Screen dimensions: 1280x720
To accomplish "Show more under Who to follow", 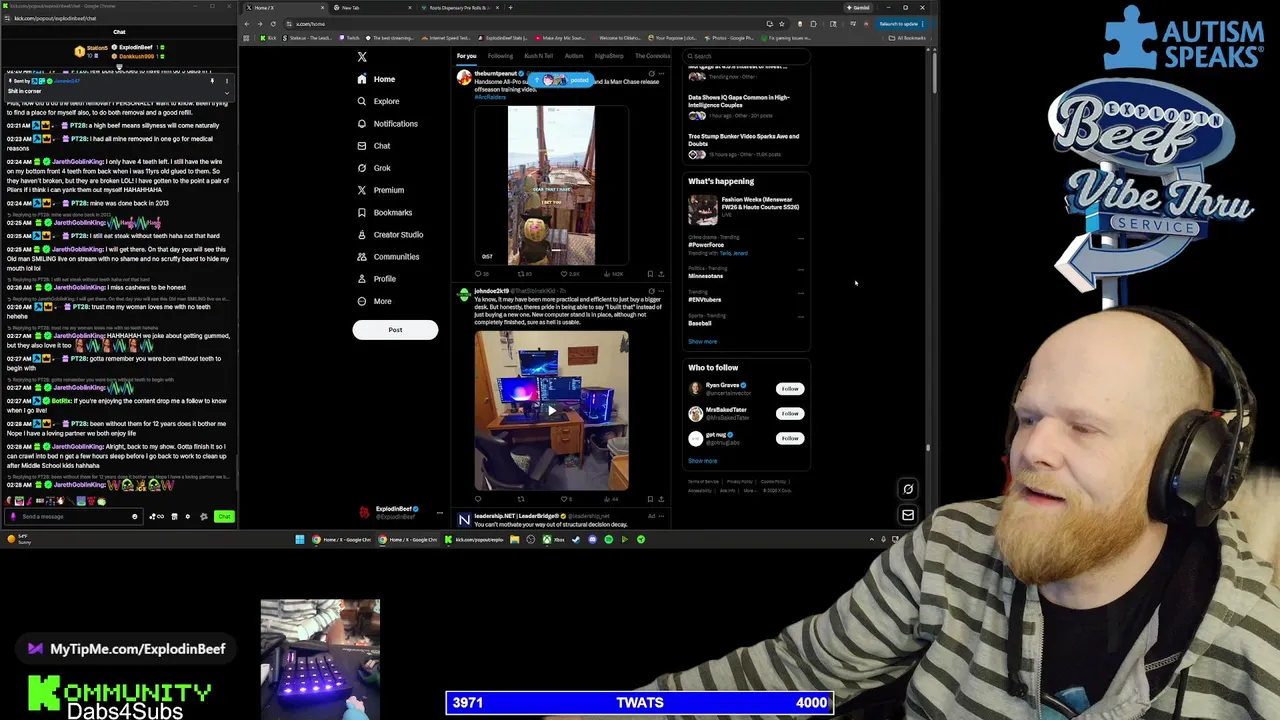I will click(x=702, y=461).
